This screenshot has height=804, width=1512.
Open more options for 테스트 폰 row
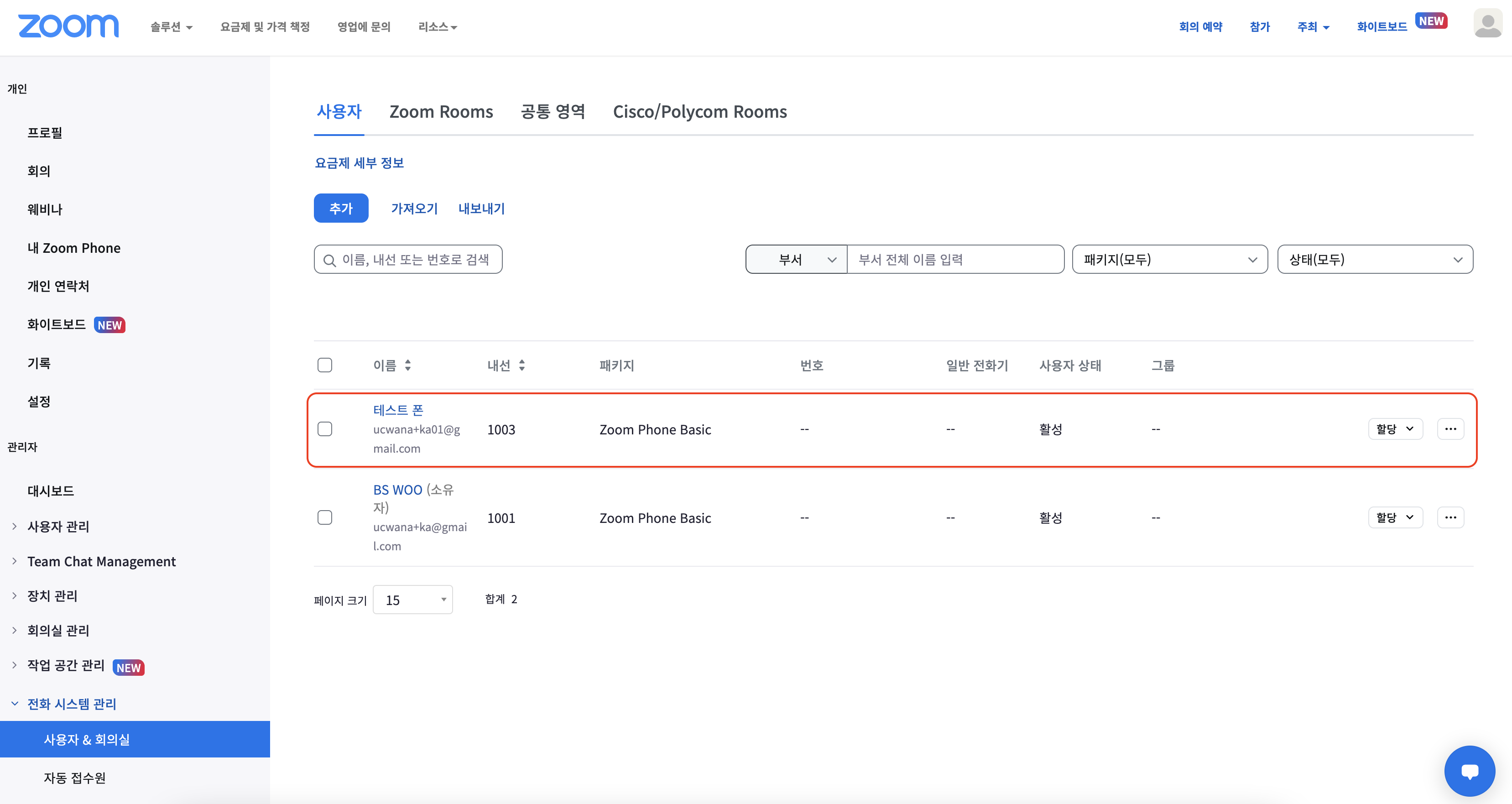tap(1450, 429)
